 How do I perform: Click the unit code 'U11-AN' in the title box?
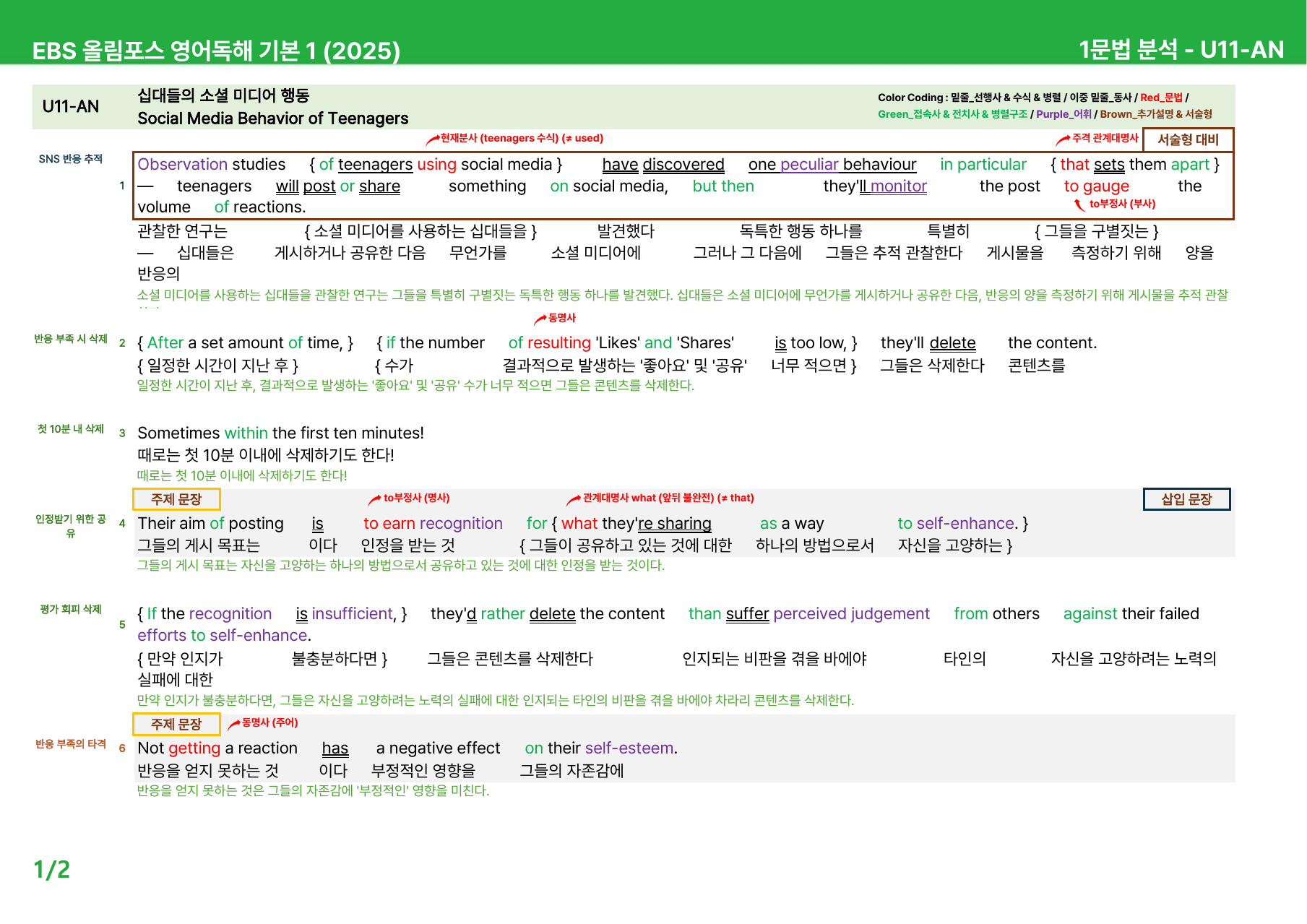click(x=71, y=106)
